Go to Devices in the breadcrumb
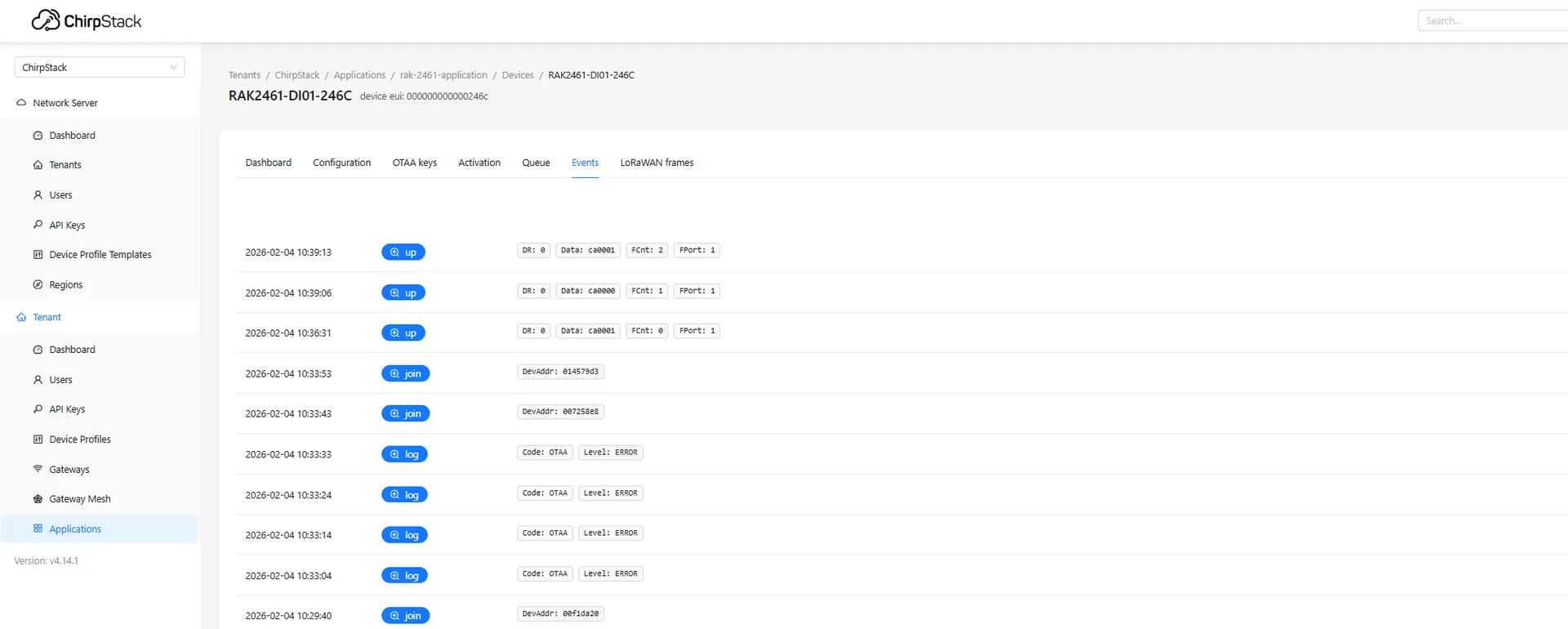 [518, 75]
